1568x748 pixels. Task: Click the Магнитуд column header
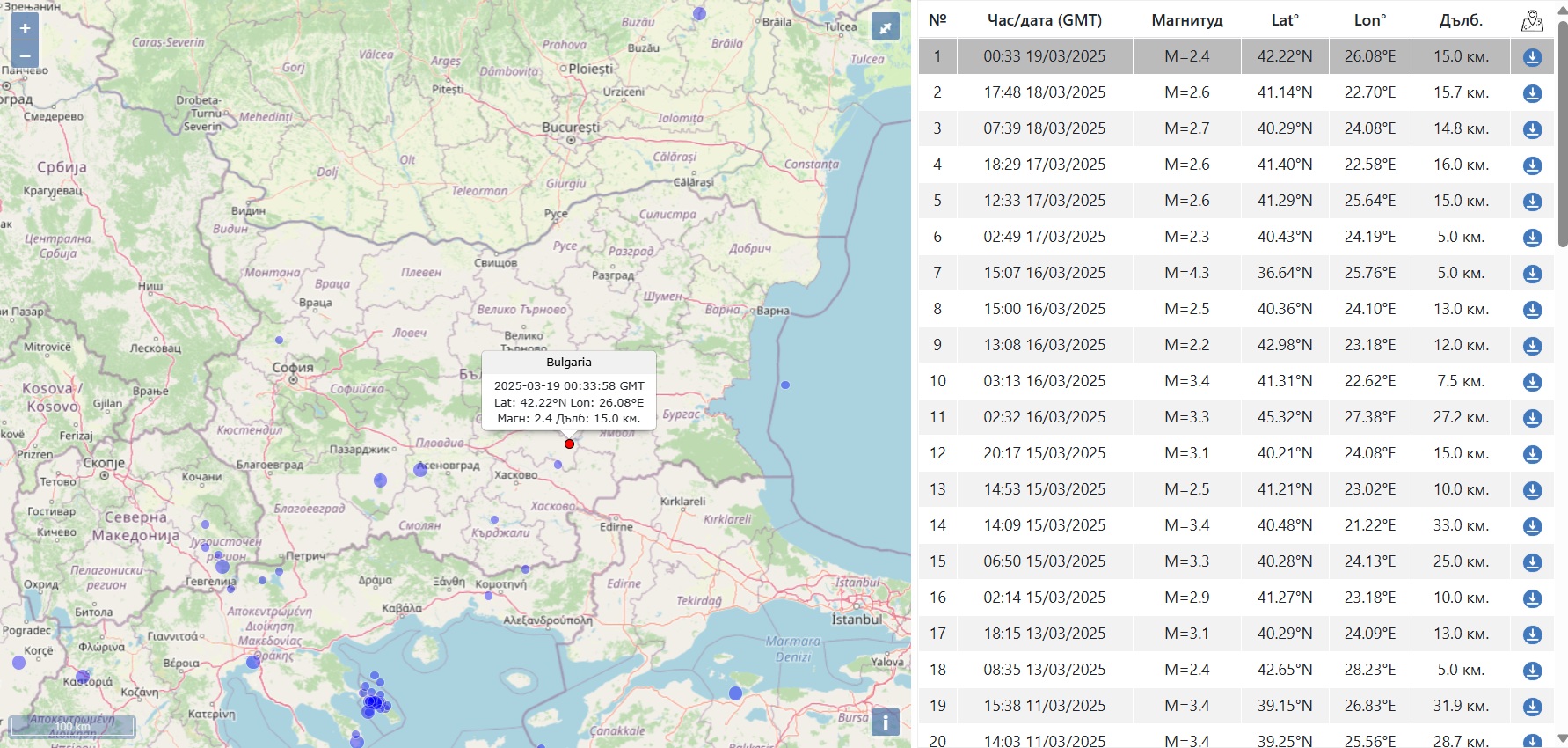tap(1186, 20)
